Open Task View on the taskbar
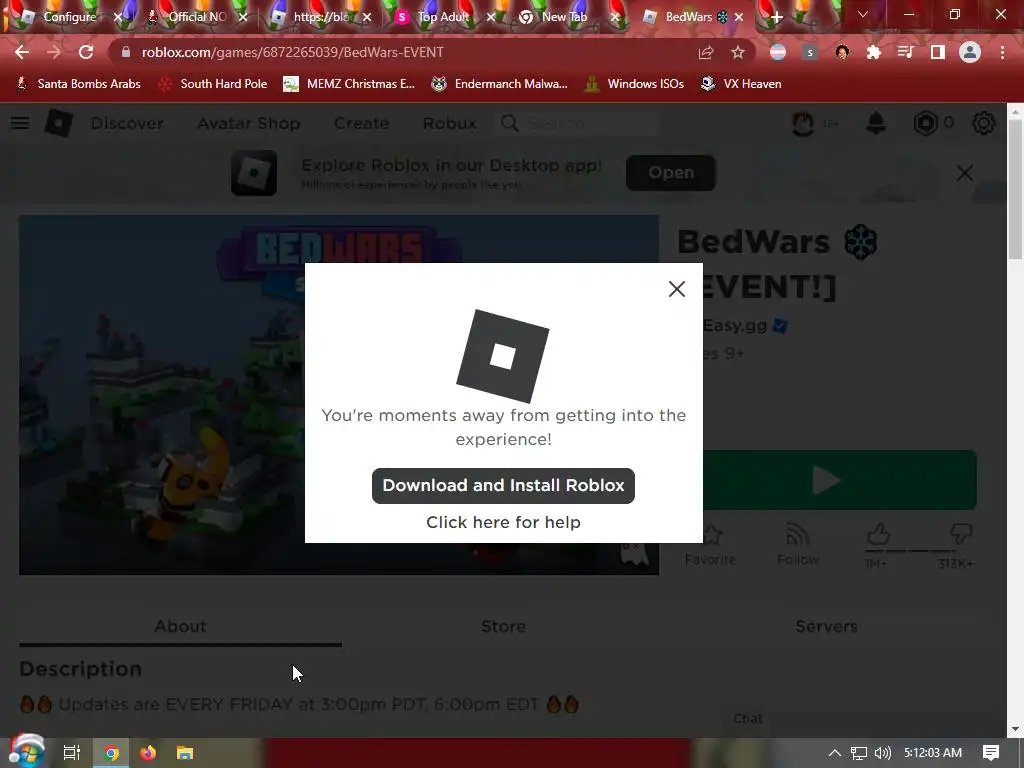The image size is (1024, 768). (72, 753)
